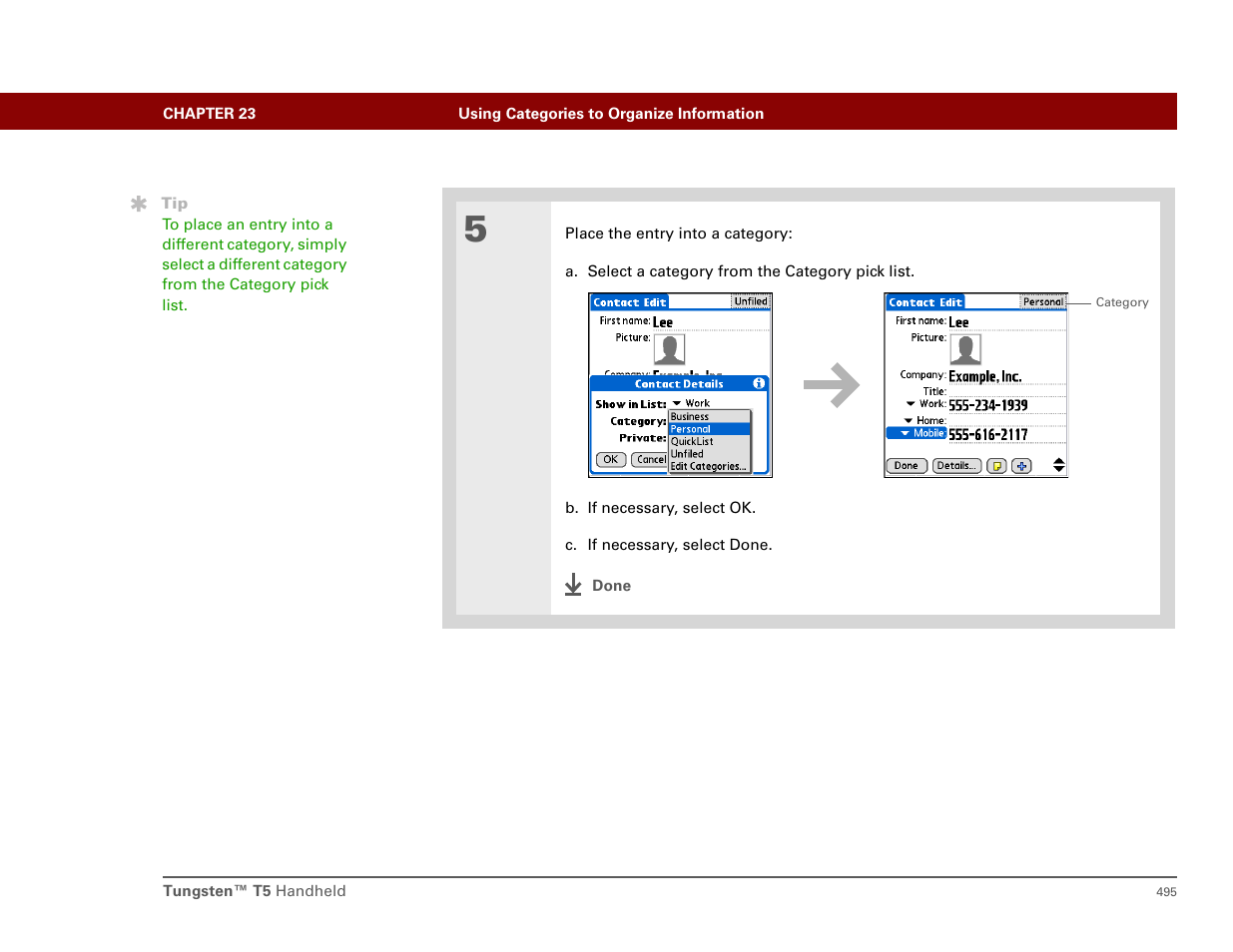Click Lee's picture placeholder in left Contact Edit
1233x952 pixels.
[x=669, y=349]
